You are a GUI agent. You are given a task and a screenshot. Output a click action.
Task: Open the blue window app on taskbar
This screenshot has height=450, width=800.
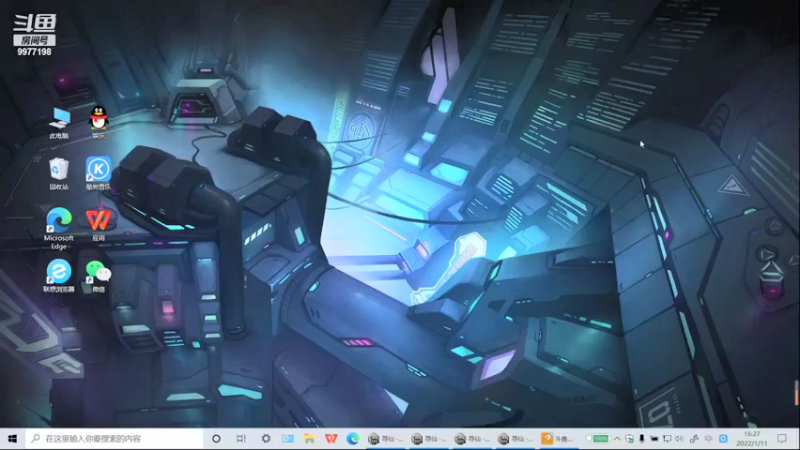click(x=288, y=439)
